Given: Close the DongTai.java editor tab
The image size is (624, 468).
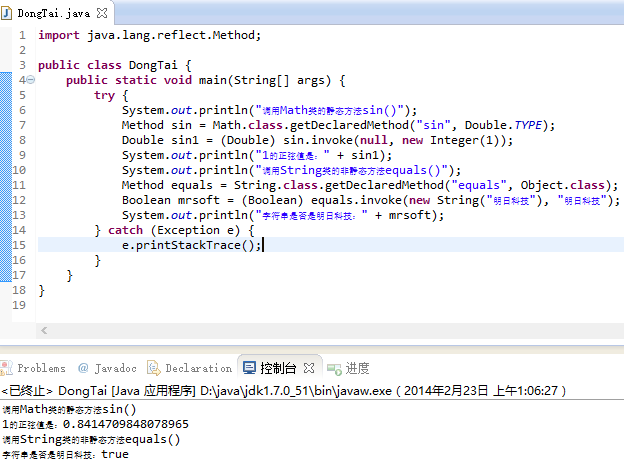Looking at the screenshot, I should 102,13.
